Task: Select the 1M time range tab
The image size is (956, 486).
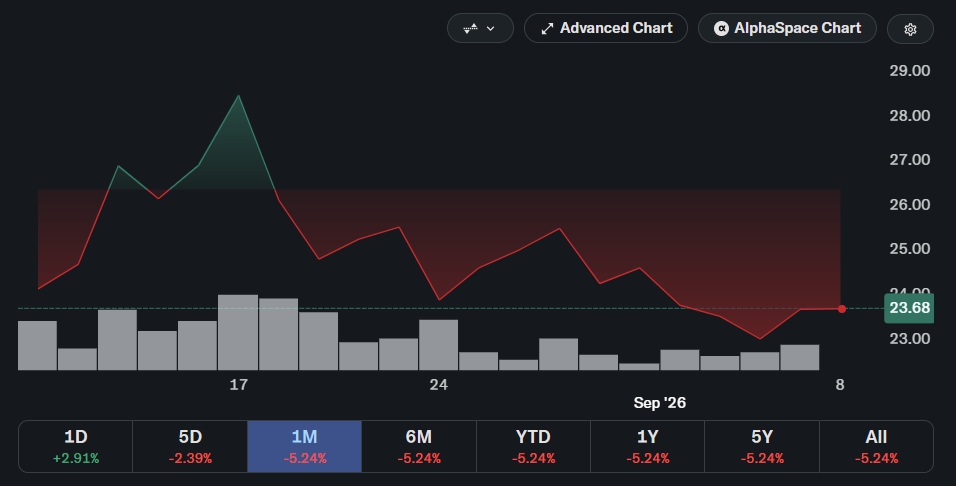Action: click(x=304, y=446)
